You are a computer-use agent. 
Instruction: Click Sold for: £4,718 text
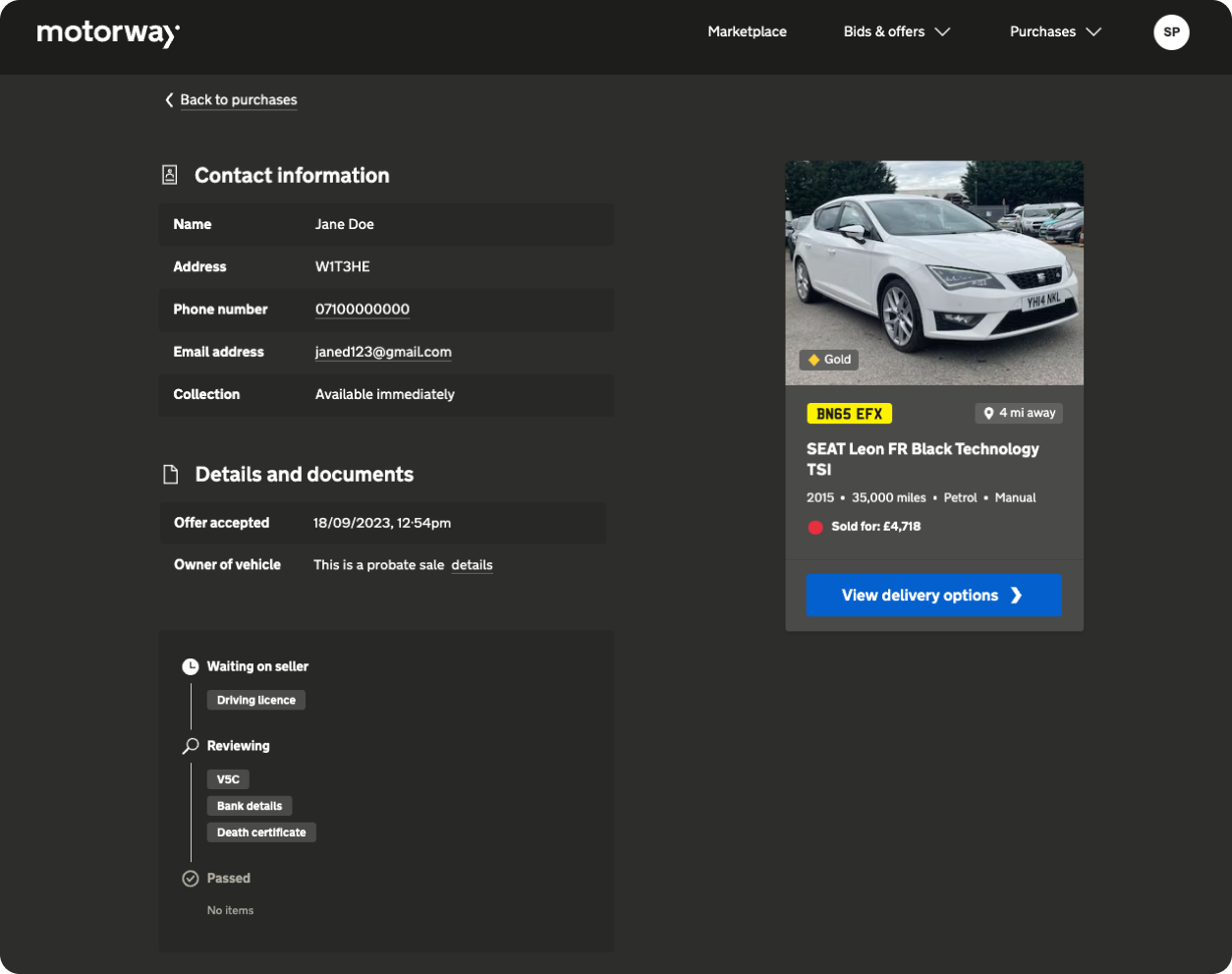876,527
